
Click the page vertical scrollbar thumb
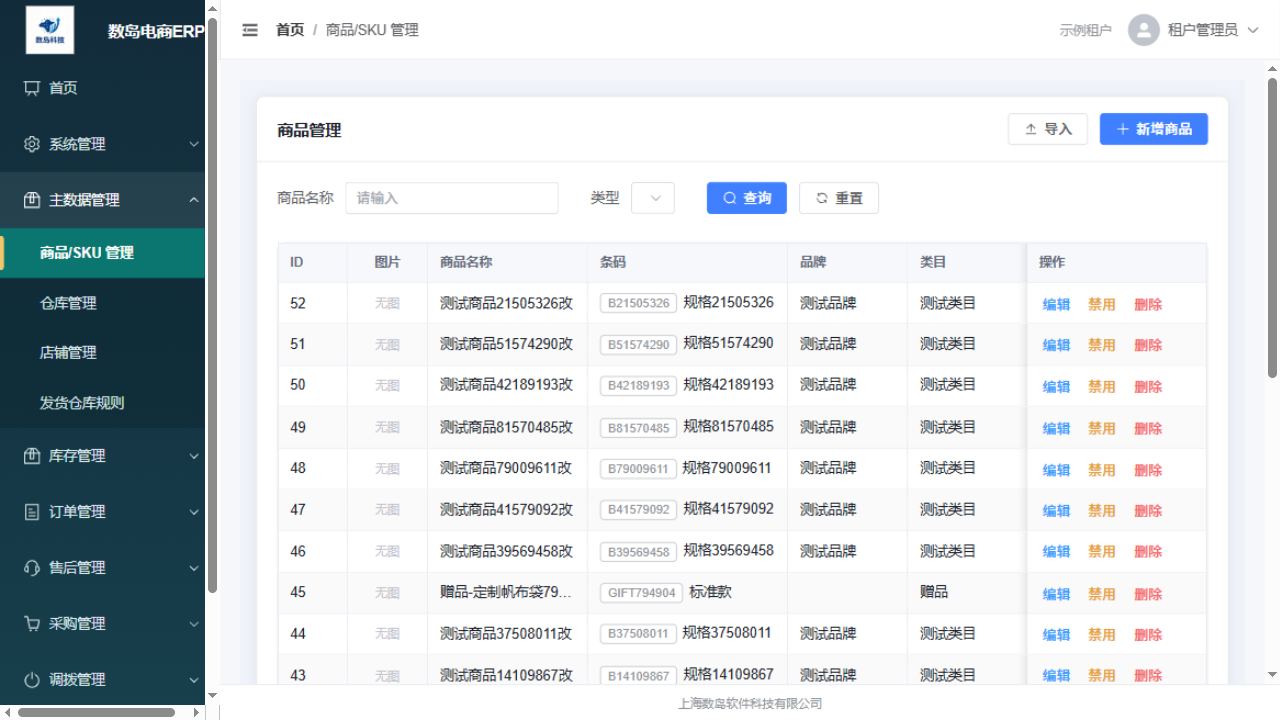[x=1272, y=228]
